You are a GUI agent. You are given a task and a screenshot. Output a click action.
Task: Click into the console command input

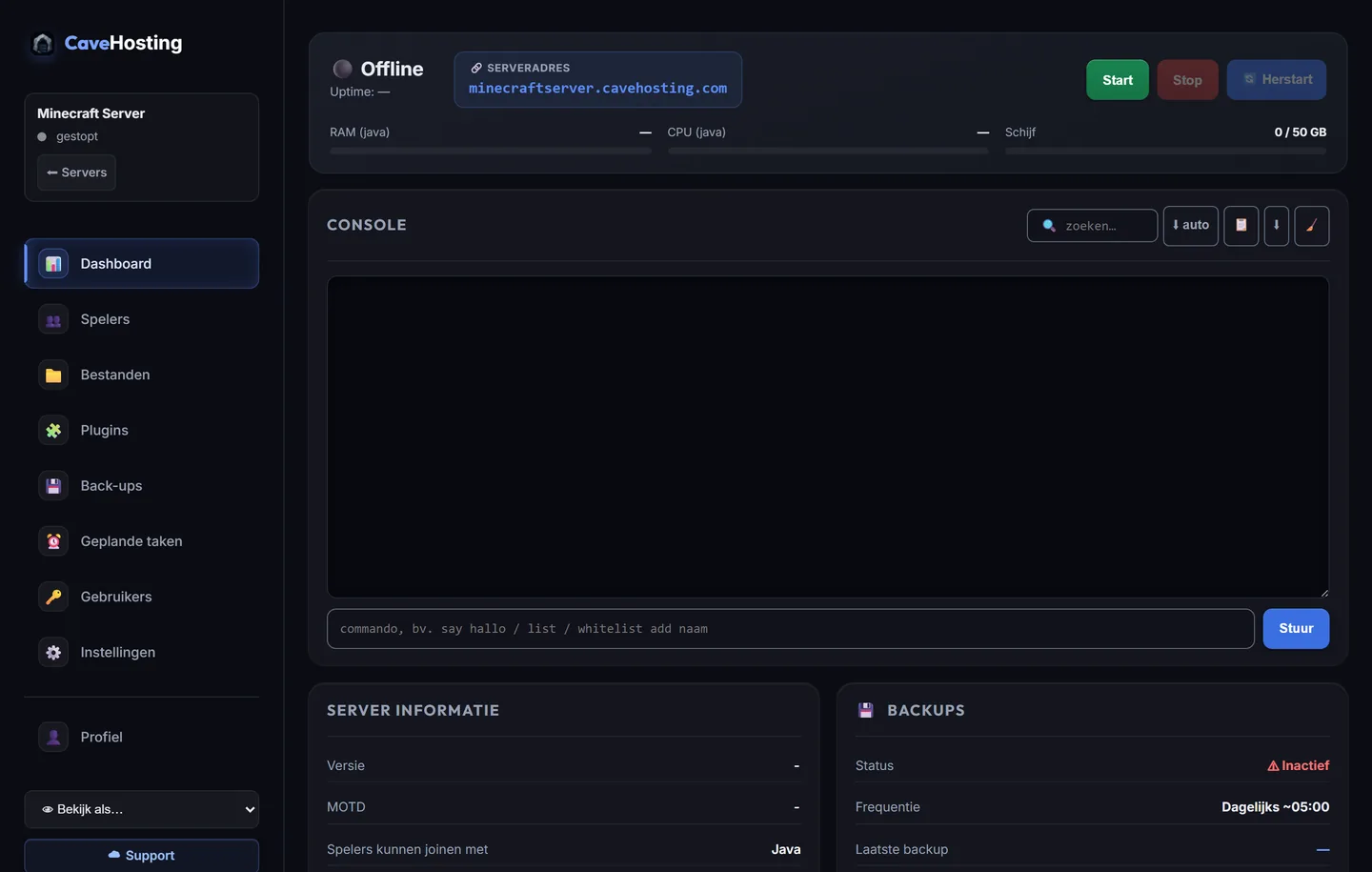tap(790, 629)
